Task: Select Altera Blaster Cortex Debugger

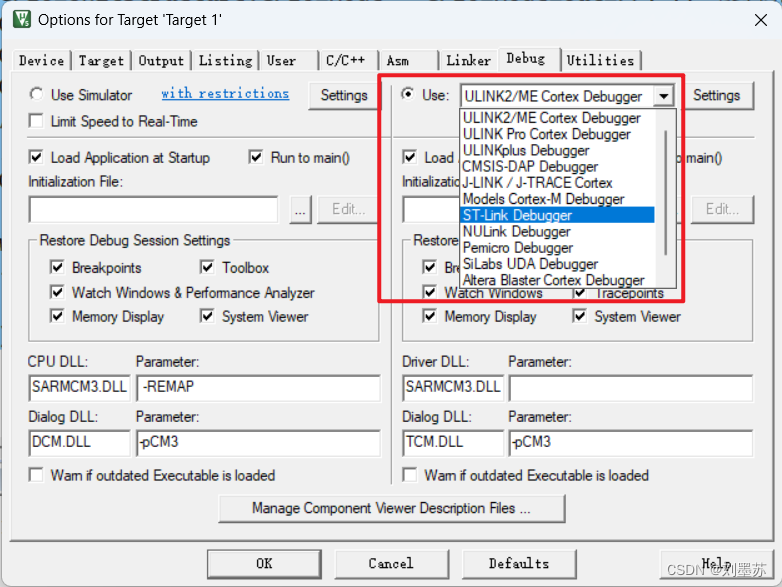Action: point(557,280)
